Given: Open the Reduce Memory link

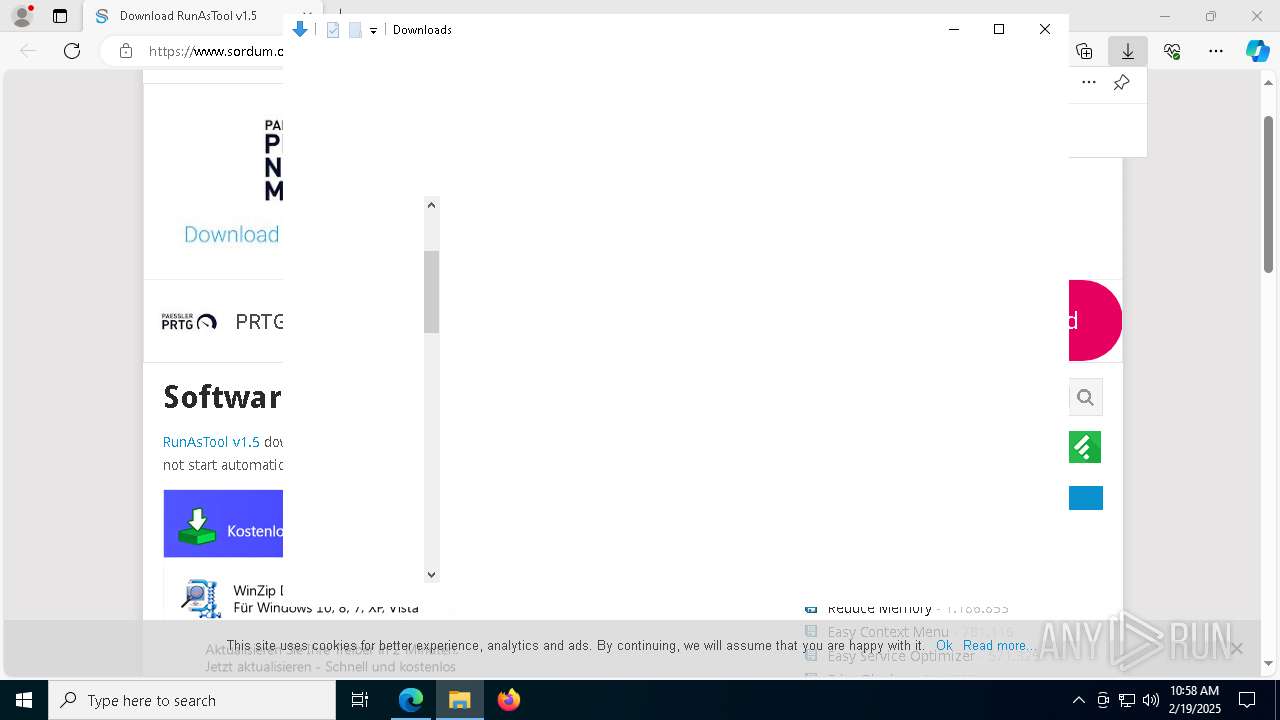Looking at the screenshot, I should [x=879, y=609].
